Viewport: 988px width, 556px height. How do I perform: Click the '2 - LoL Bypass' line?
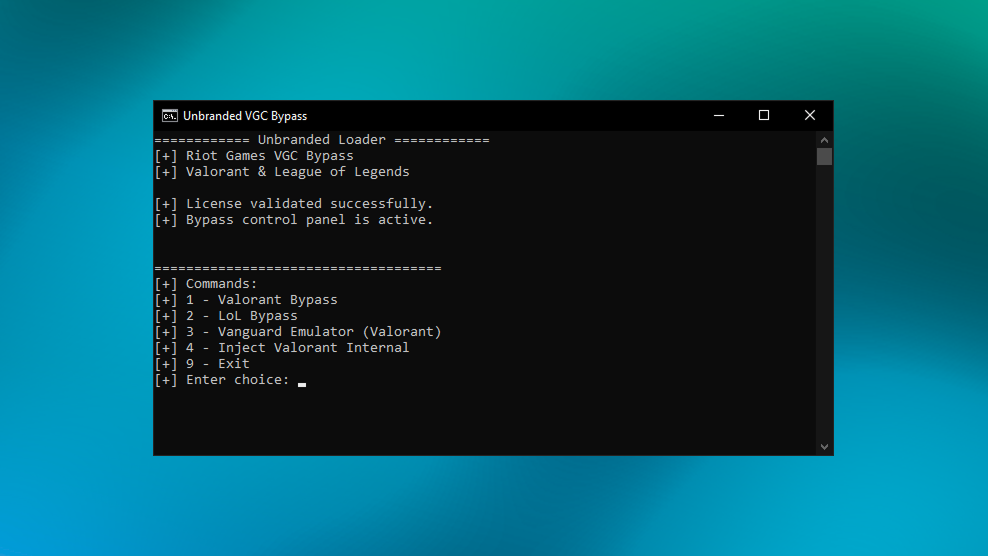point(241,316)
